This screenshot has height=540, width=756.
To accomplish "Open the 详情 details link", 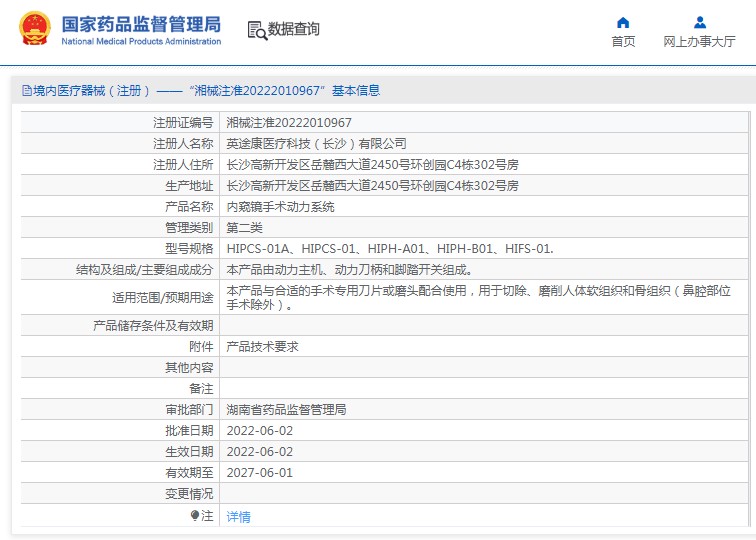I will coord(239,517).
